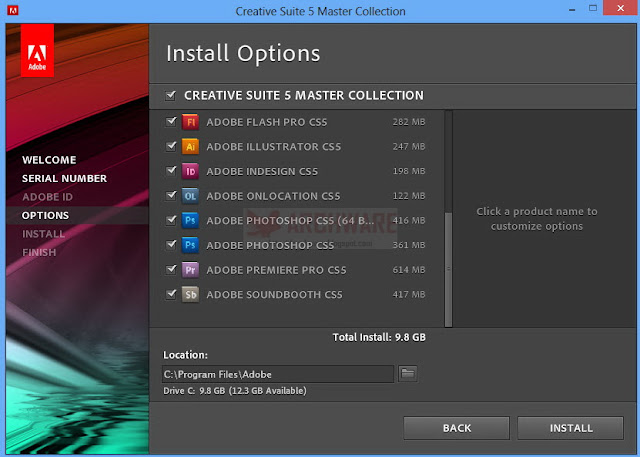Disable the Adobe Premiere Pro CS5 checkbox

(x=171, y=269)
